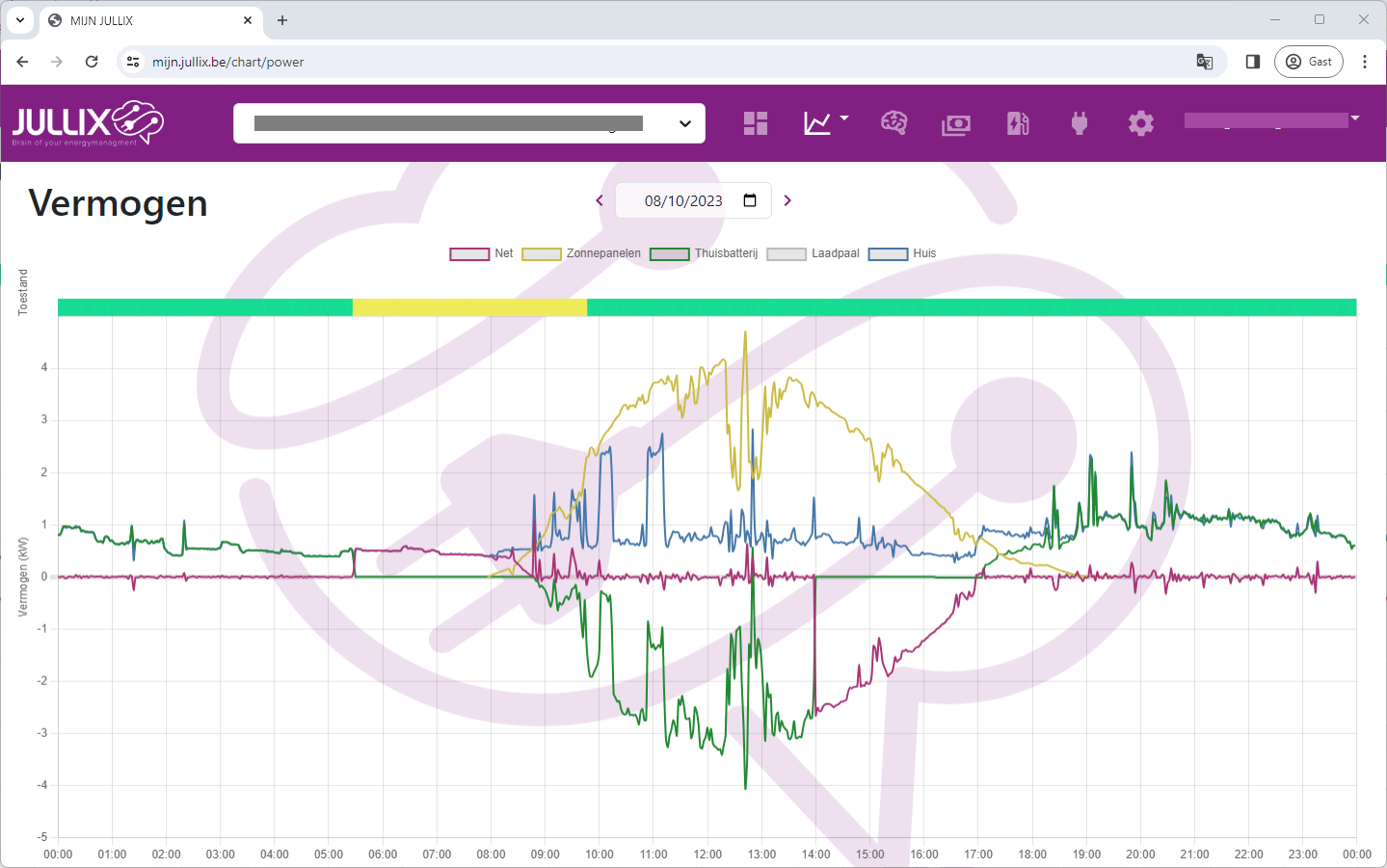Open the dashboard tiles icon
Image resolution: width=1387 pixels, height=868 pixels.
coord(756,123)
